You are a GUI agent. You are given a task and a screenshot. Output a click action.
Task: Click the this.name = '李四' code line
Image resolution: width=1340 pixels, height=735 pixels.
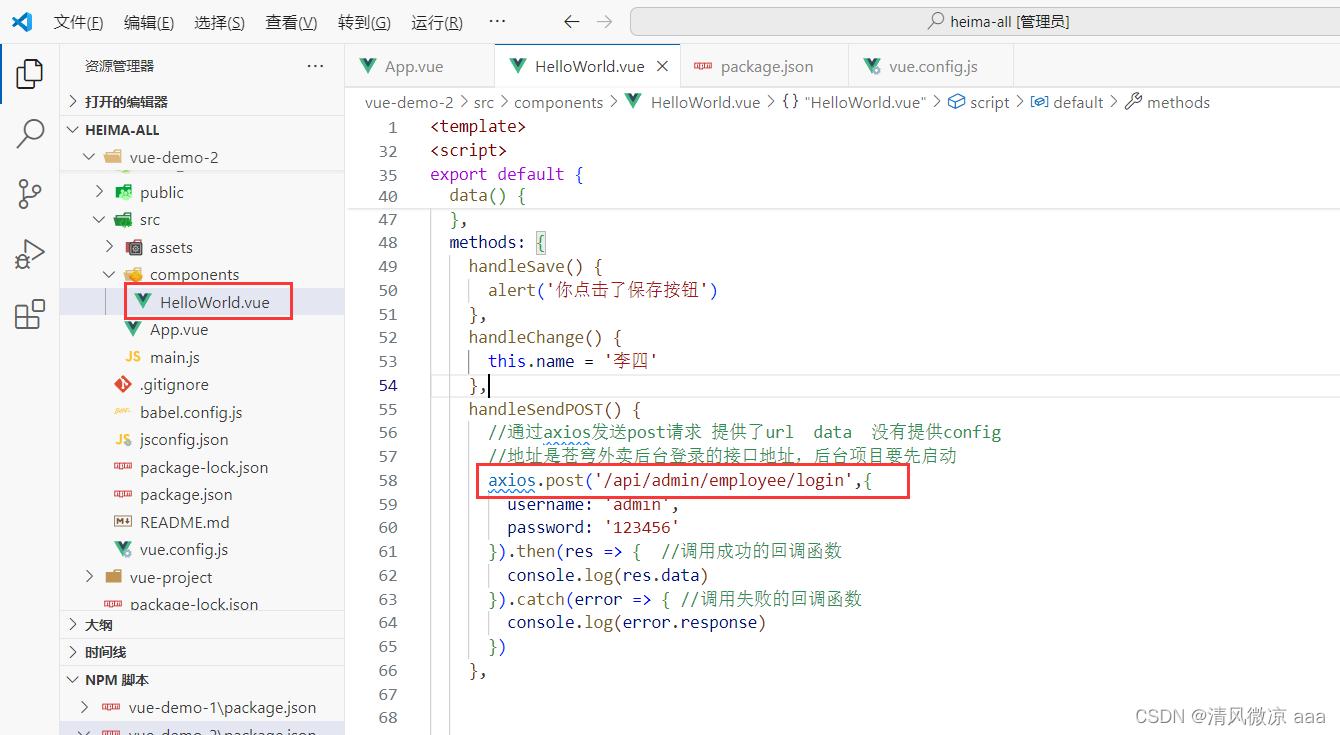click(572, 361)
